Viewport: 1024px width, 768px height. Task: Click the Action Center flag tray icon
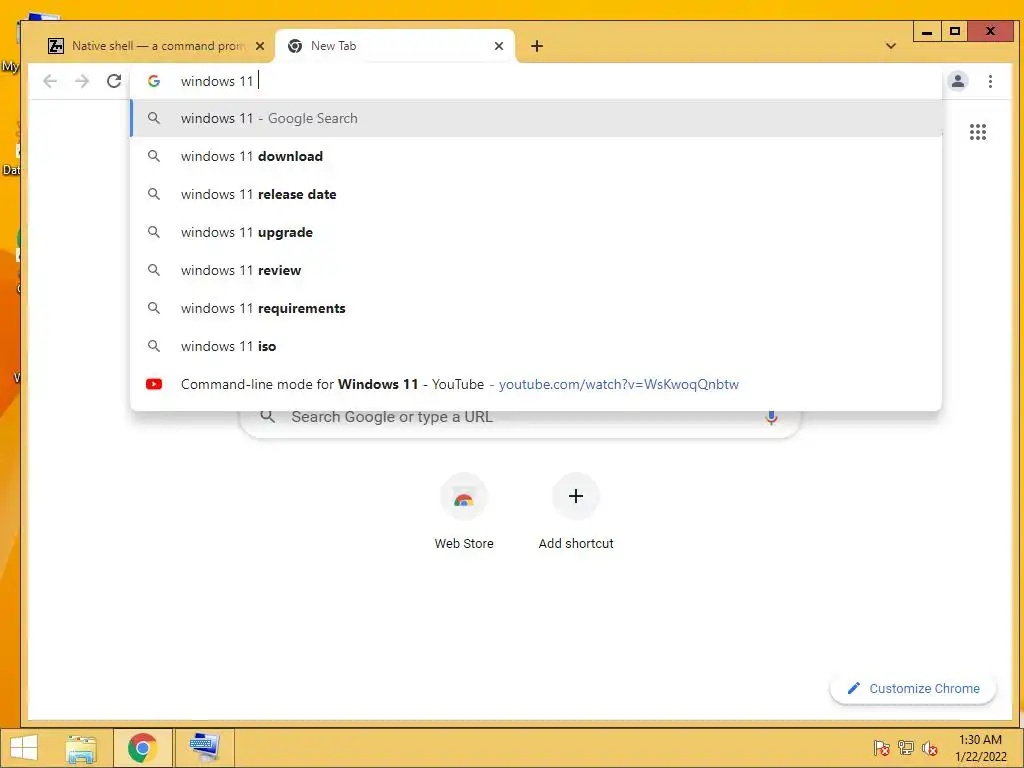tap(881, 748)
